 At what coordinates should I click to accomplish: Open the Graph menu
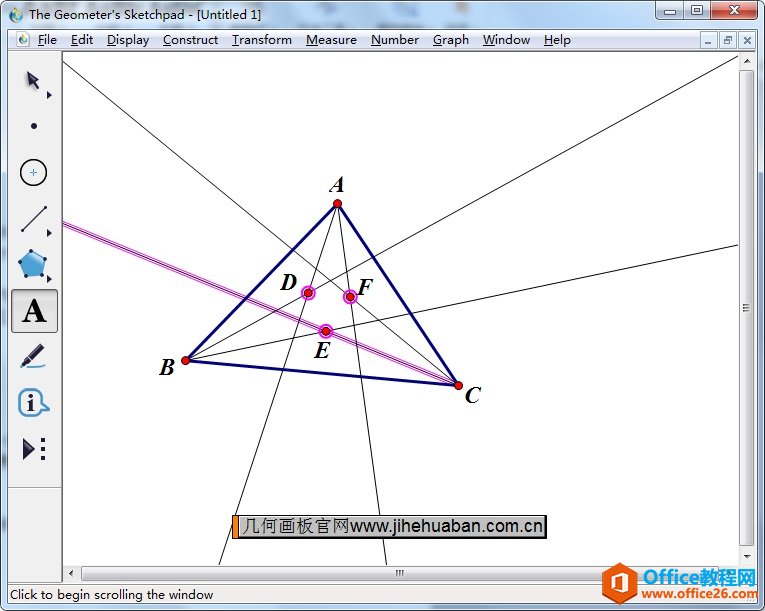click(451, 40)
